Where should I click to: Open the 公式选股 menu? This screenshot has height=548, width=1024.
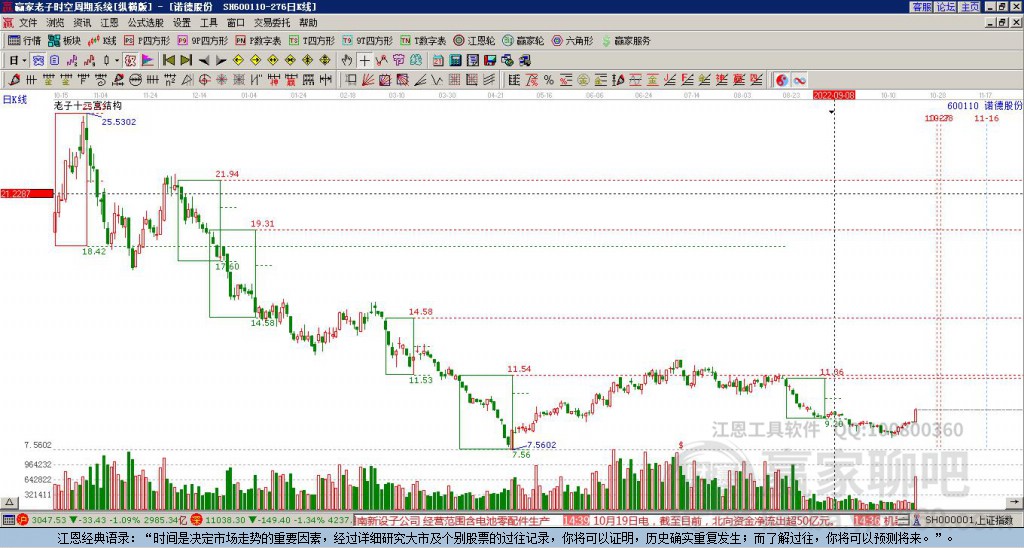click(146, 23)
